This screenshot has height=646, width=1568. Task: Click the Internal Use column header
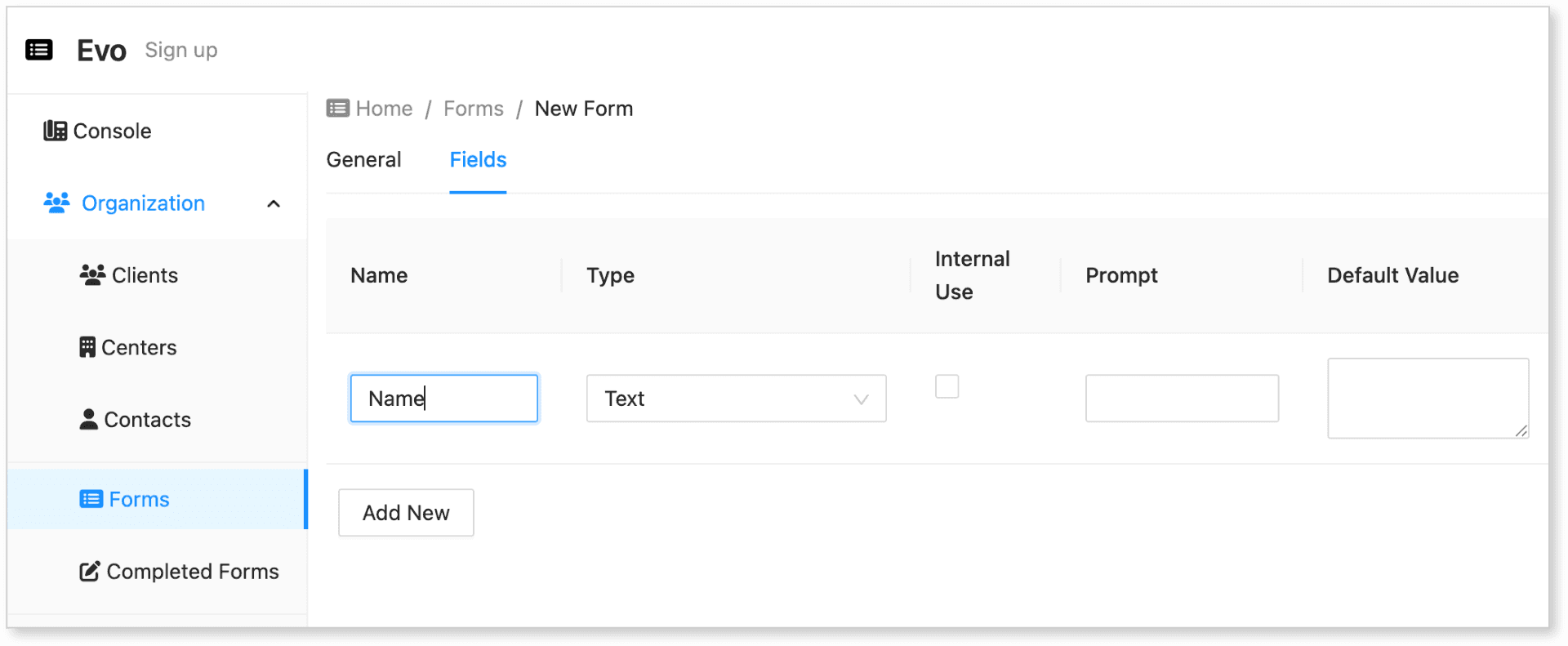972,275
